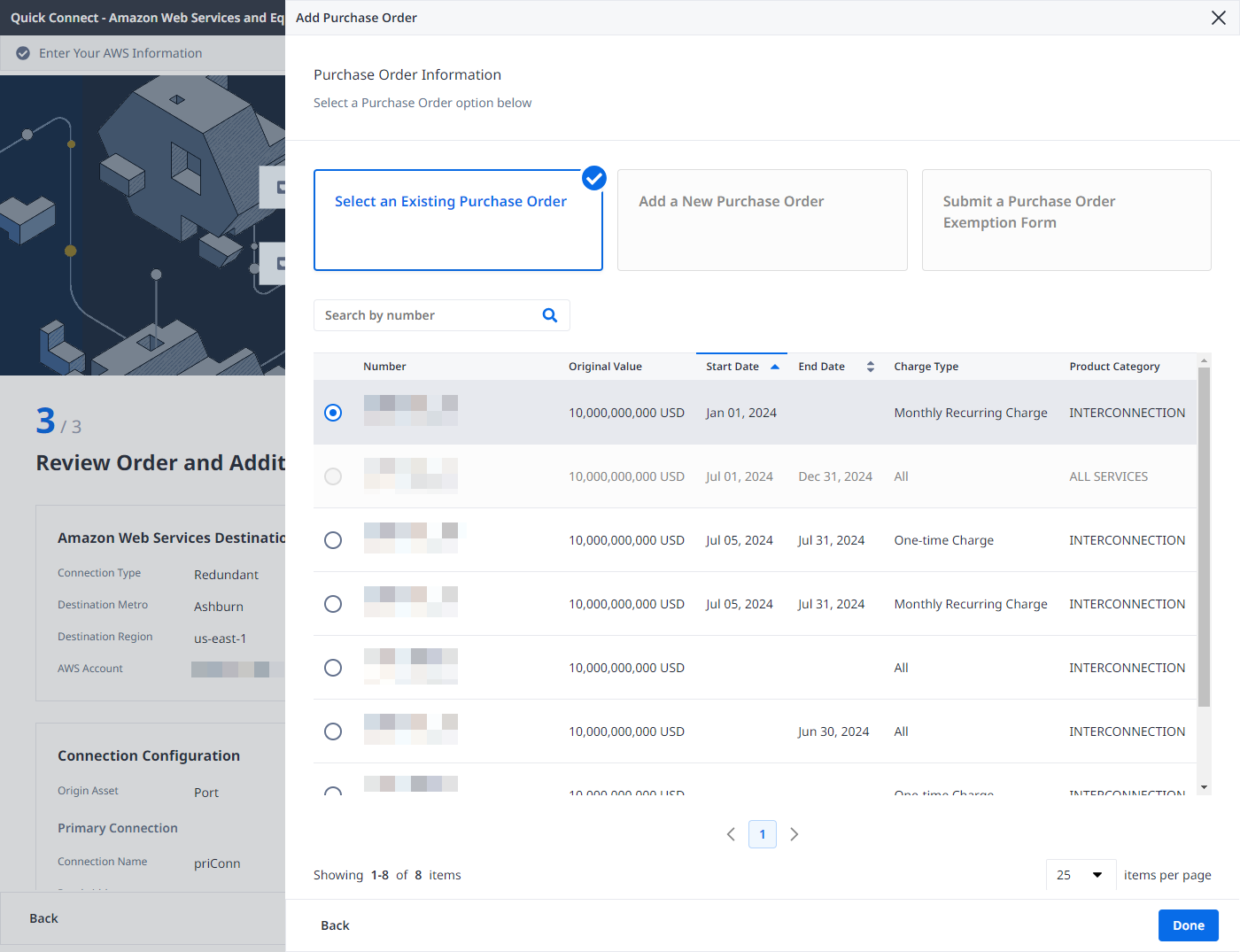Go to previous page arrow
The width and height of the screenshot is (1240, 952).
(x=731, y=834)
